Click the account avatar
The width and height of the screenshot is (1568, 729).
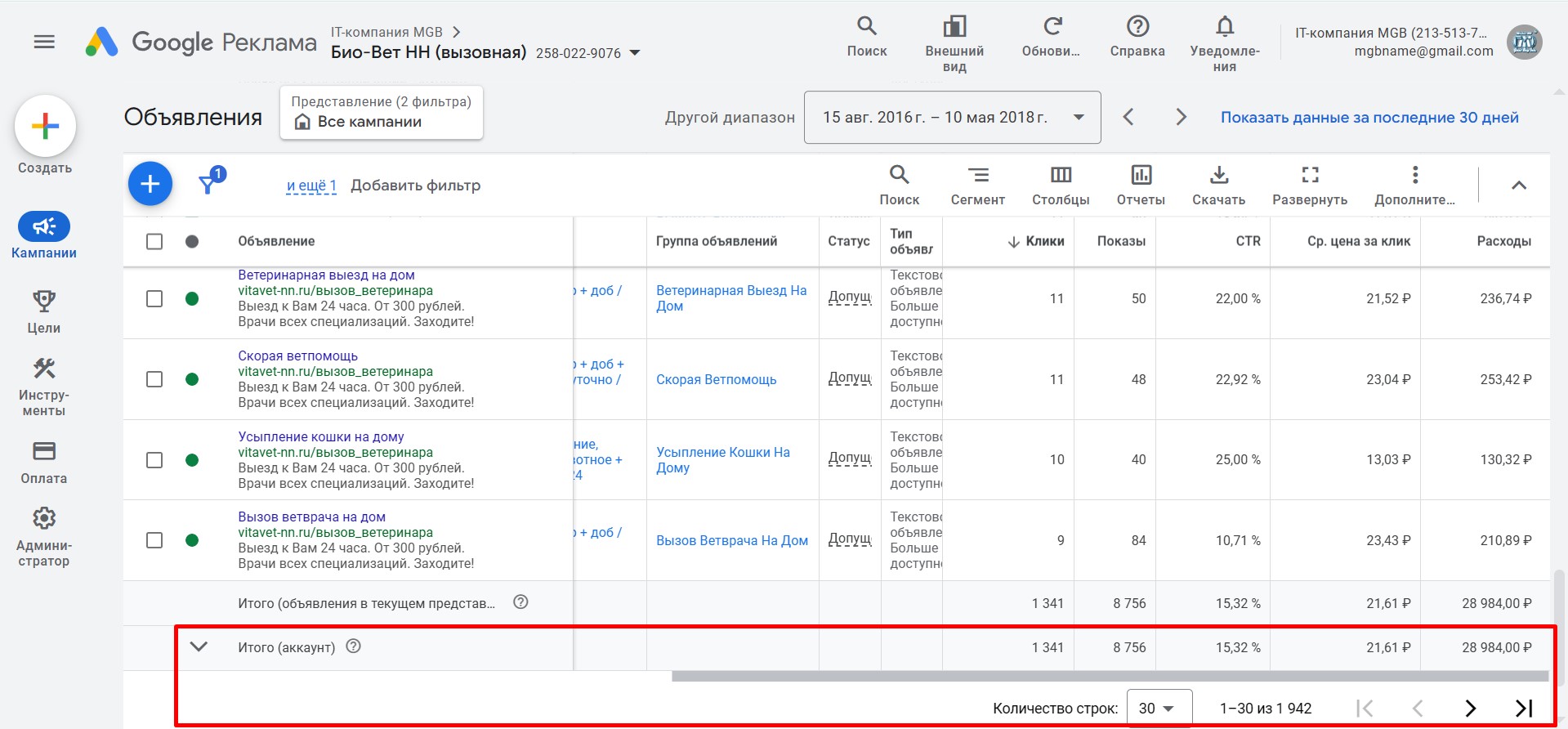1524,42
